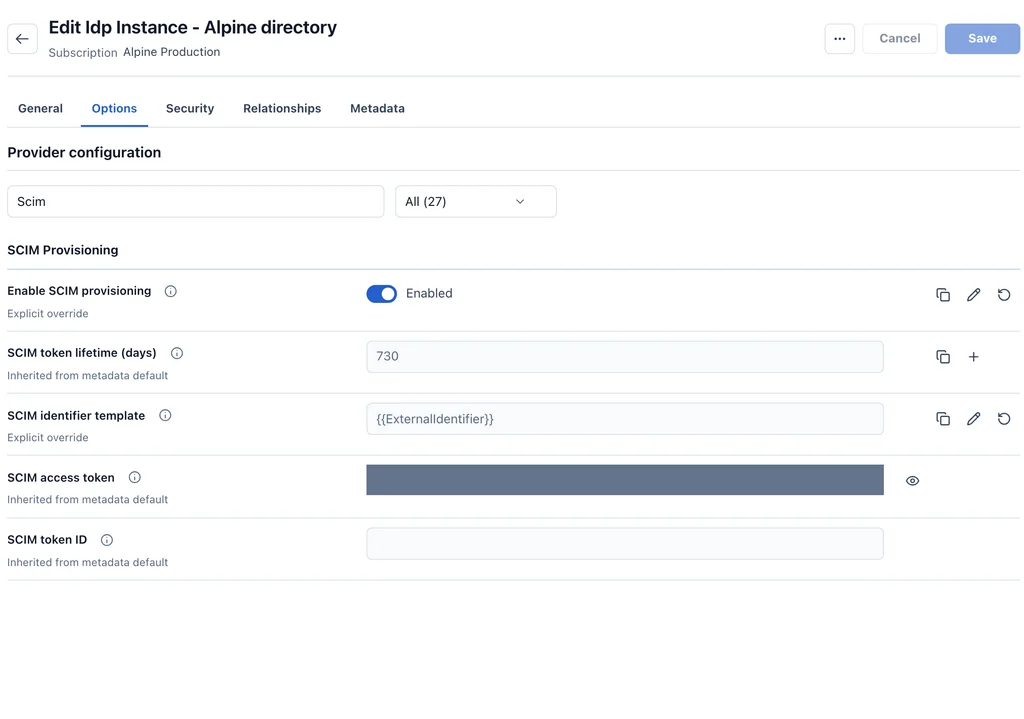Copy the SCIM identifier template value
The width and height of the screenshot is (1024, 719).
pos(942,419)
